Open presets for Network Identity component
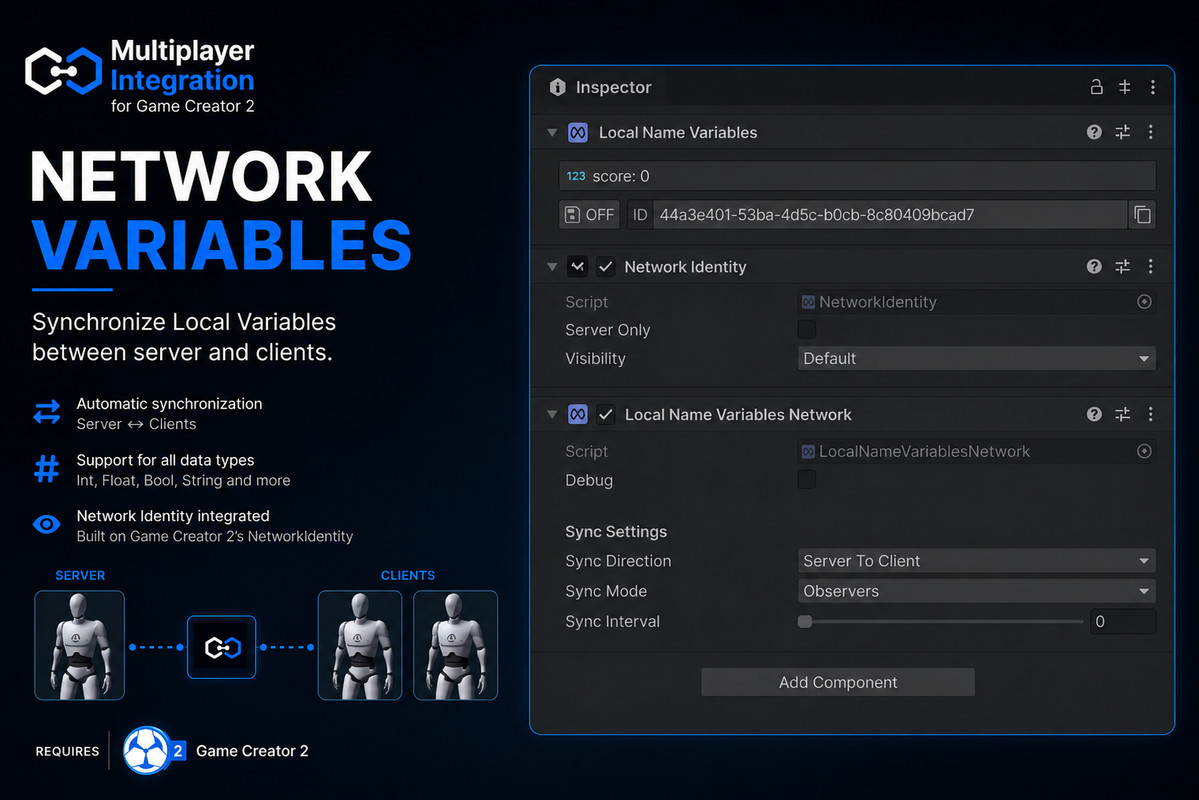 [1123, 266]
